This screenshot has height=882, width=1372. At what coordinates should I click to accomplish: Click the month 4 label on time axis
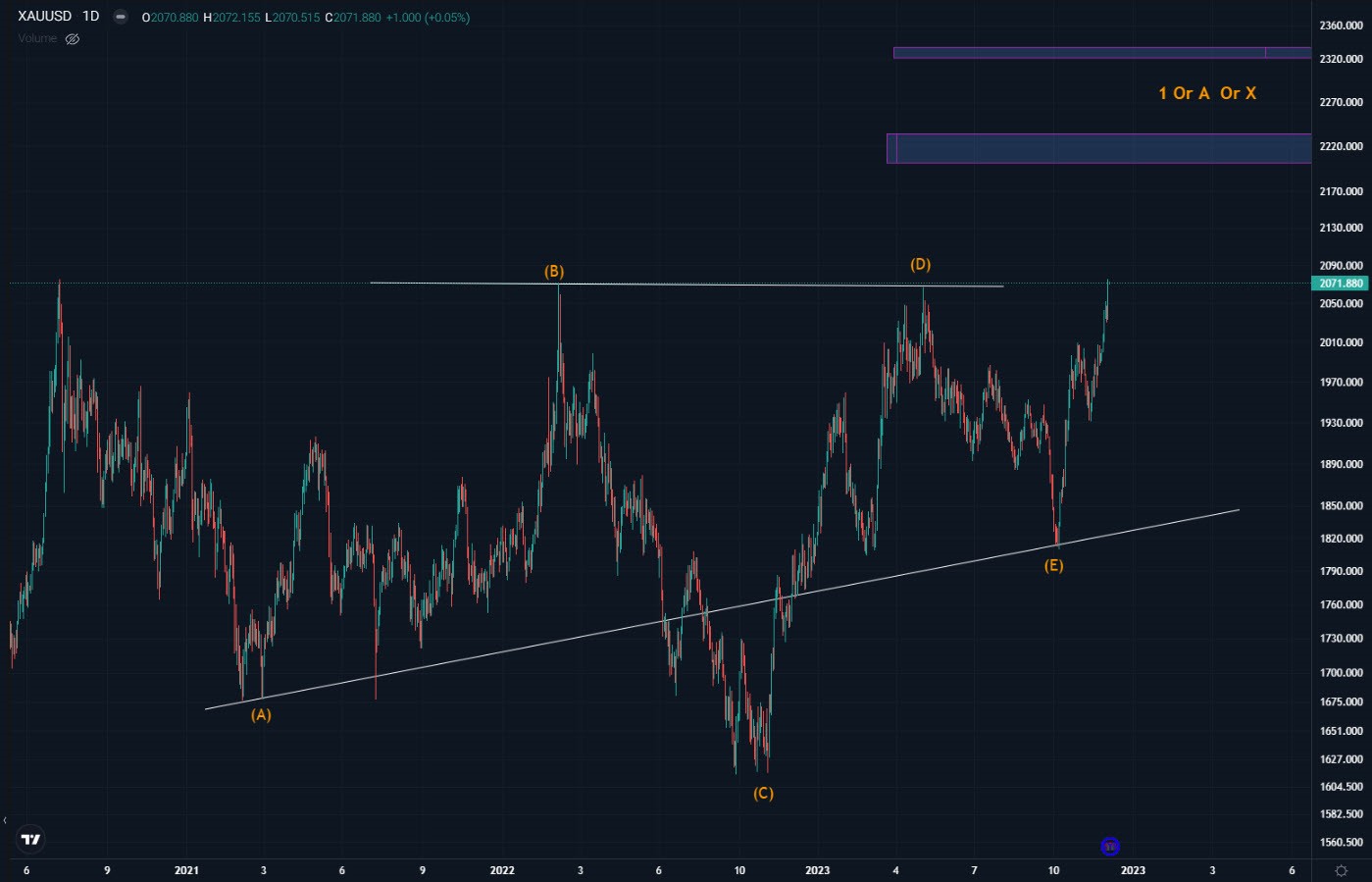[895, 870]
